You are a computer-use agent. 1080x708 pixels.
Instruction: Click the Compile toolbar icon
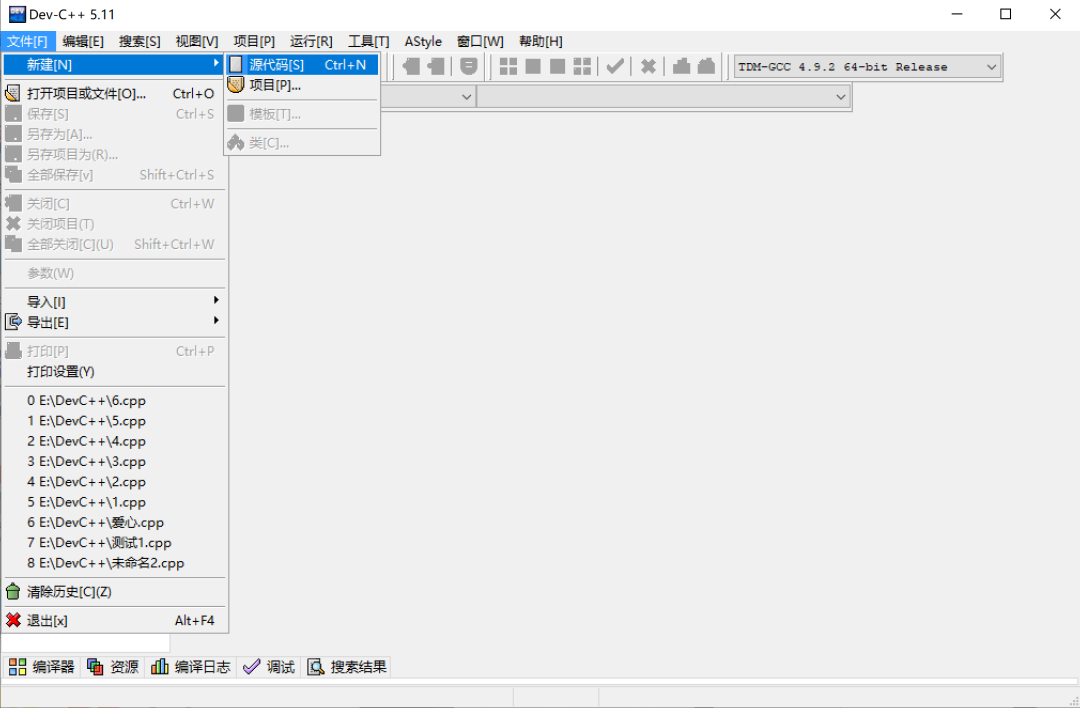(x=508, y=67)
